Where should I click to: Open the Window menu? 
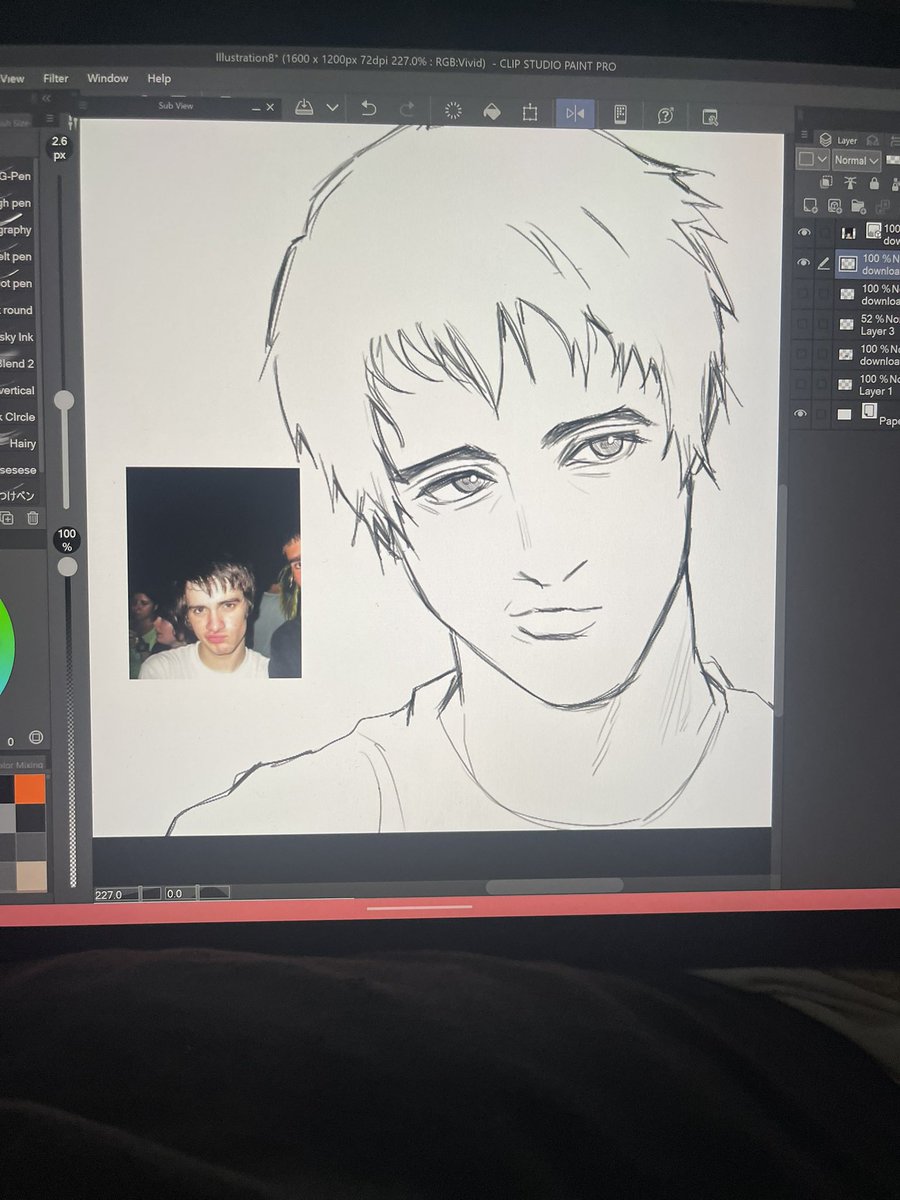pos(107,78)
